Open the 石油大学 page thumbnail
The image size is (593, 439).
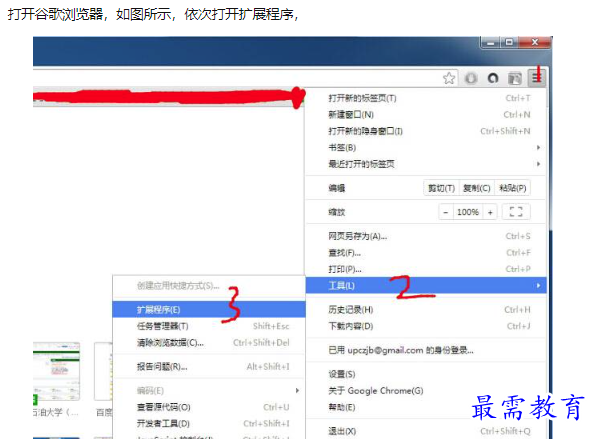56,371
